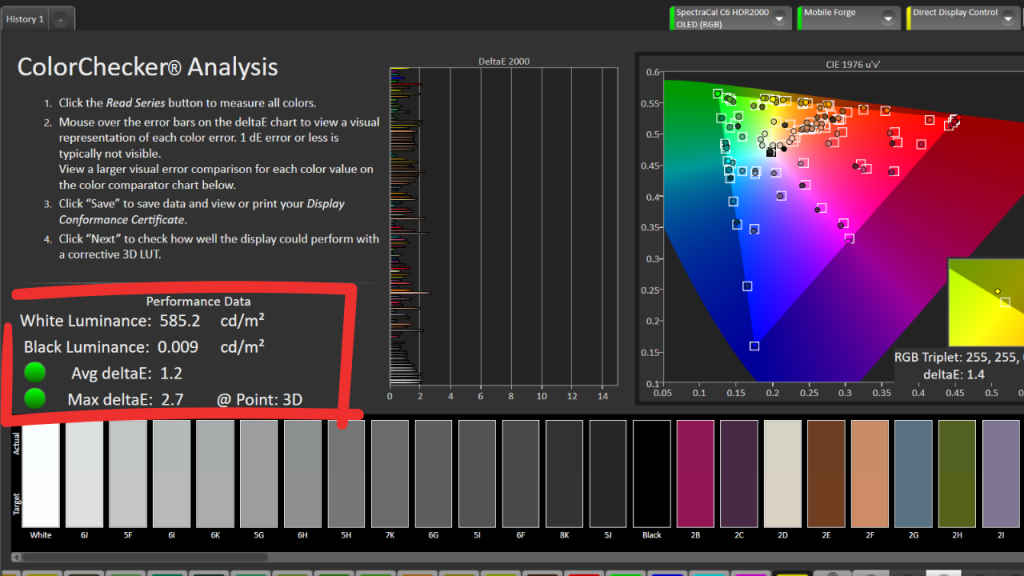Choose the brown 2E color patch
The width and height of the screenshot is (1024, 576).
(826, 473)
